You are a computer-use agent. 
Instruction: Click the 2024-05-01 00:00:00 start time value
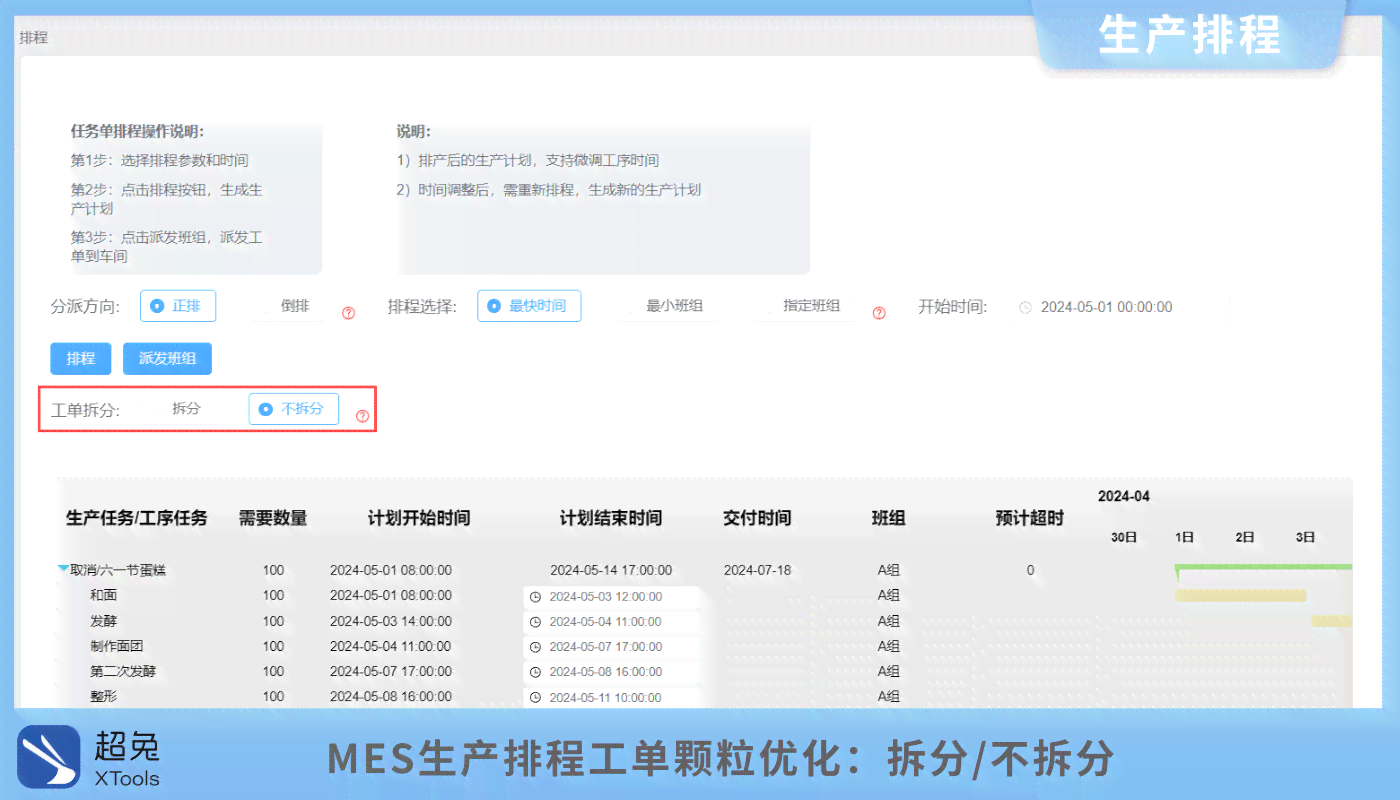click(x=1106, y=307)
